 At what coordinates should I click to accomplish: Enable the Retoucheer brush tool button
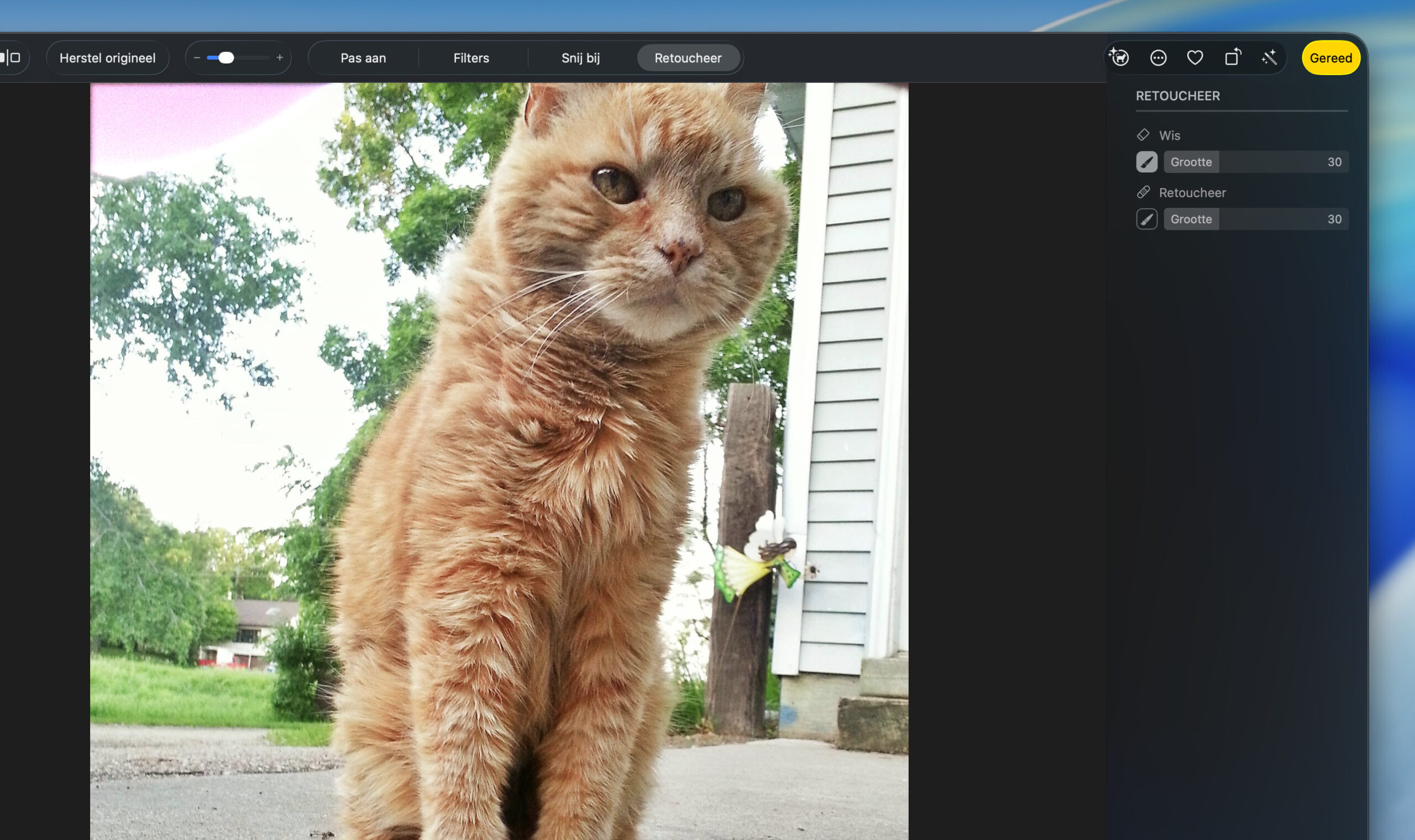point(1147,219)
